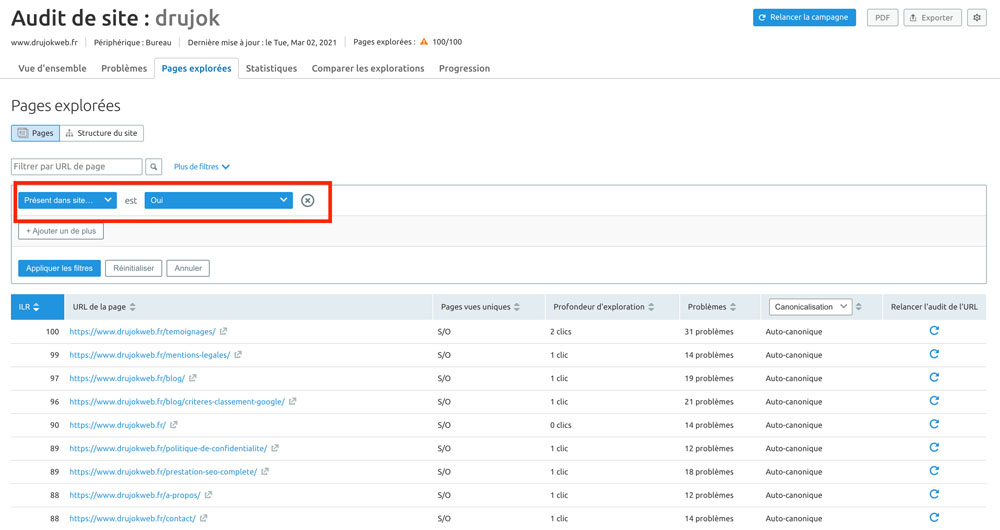Click the Annuler button
Viewport: 1000px width, 530px height.
click(188, 268)
